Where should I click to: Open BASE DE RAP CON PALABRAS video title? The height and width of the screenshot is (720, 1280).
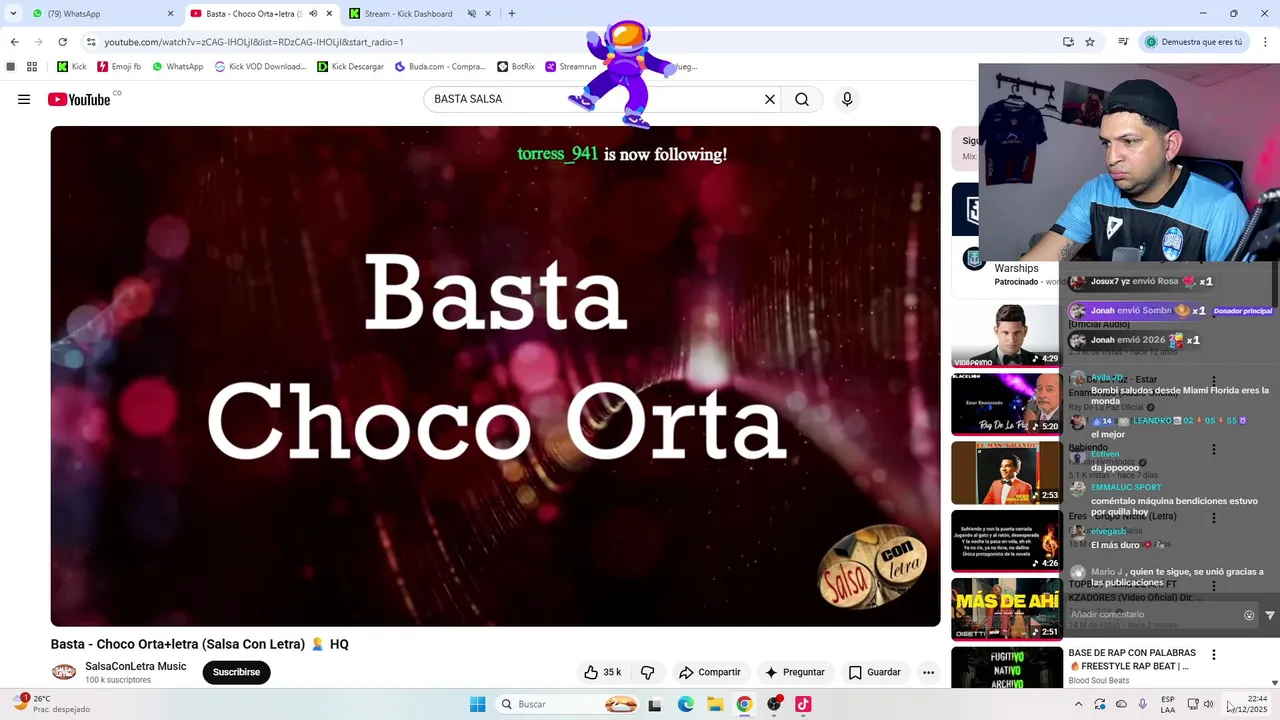coord(1132,659)
